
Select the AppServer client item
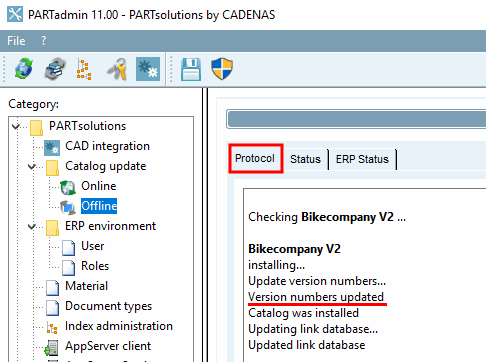pyautogui.click(x=108, y=346)
